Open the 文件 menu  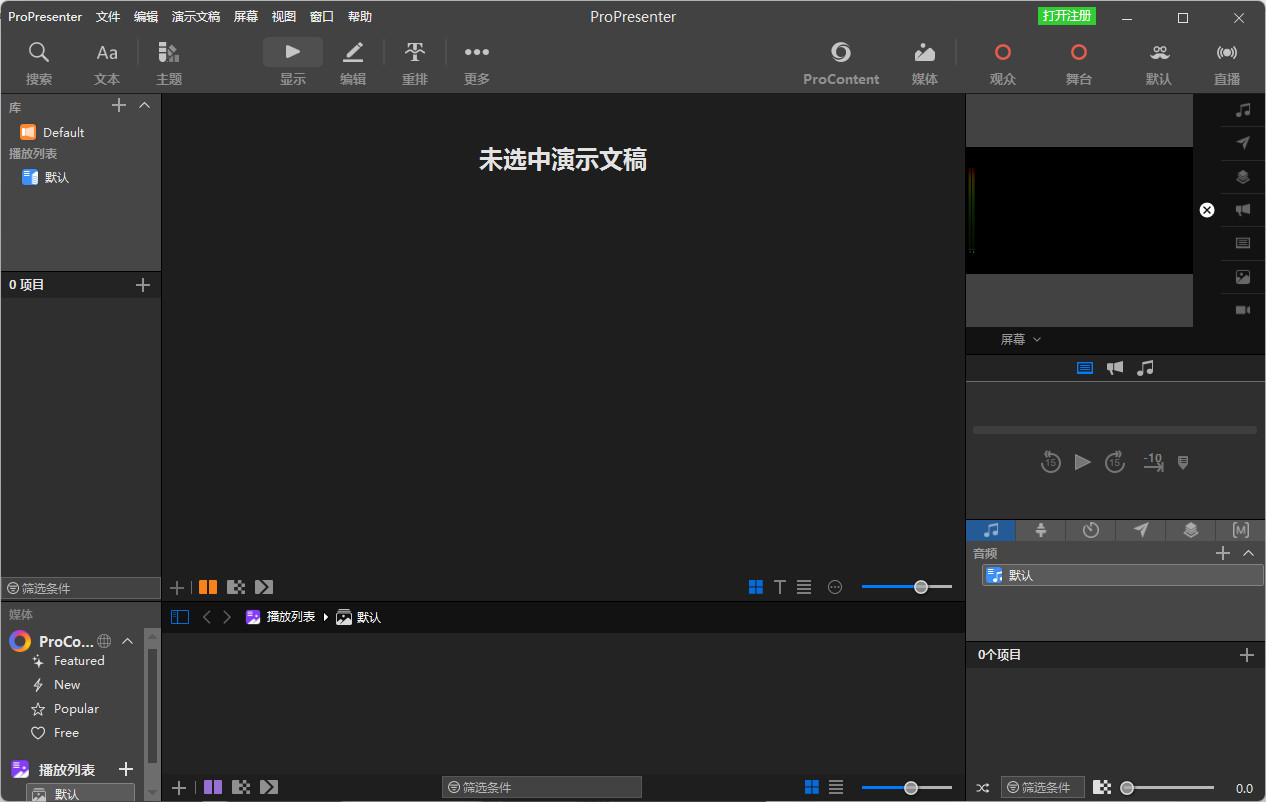[x=108, y=17]
